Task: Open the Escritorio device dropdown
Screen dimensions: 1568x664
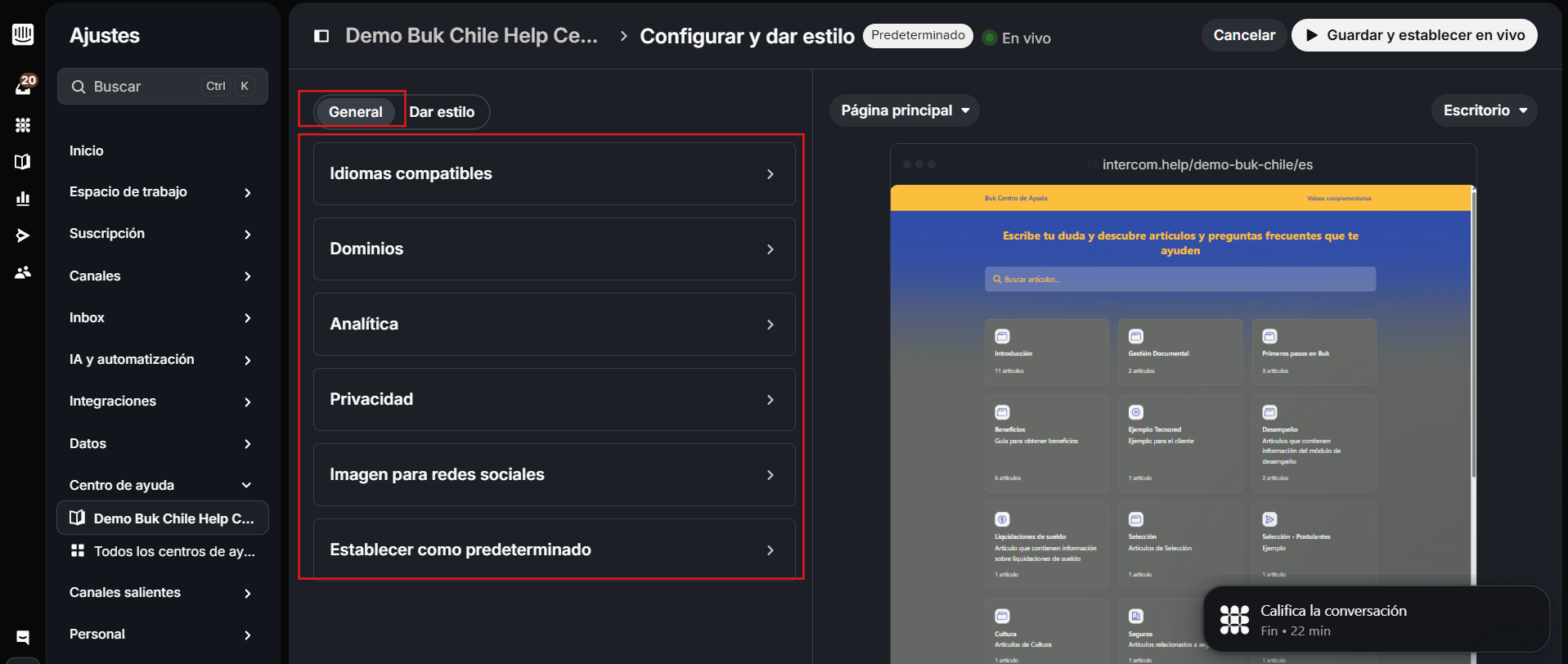Action: click(x=1485, y=110)
